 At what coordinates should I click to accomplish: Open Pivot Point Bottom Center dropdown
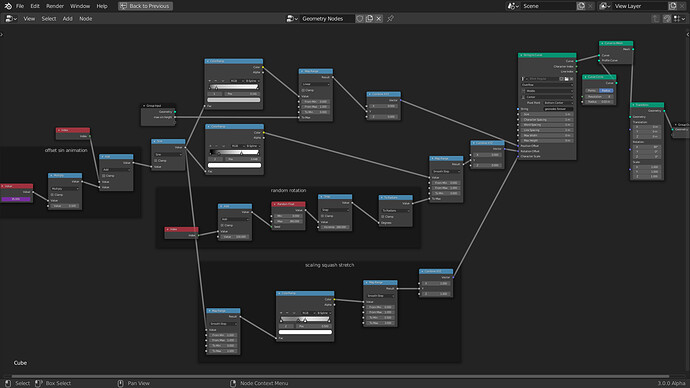pos(558,102)
